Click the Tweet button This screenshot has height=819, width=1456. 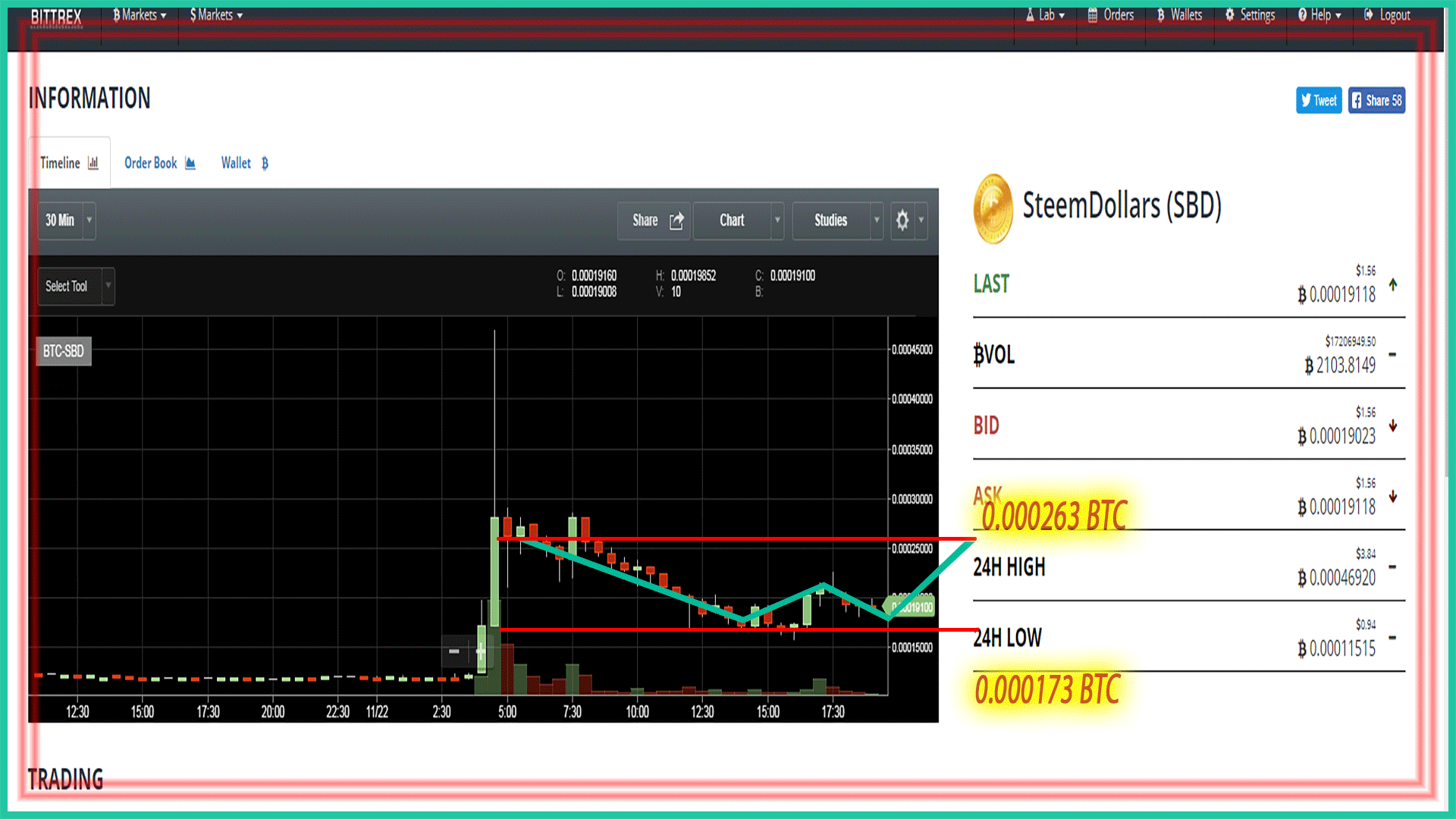tap(1319, 100)
